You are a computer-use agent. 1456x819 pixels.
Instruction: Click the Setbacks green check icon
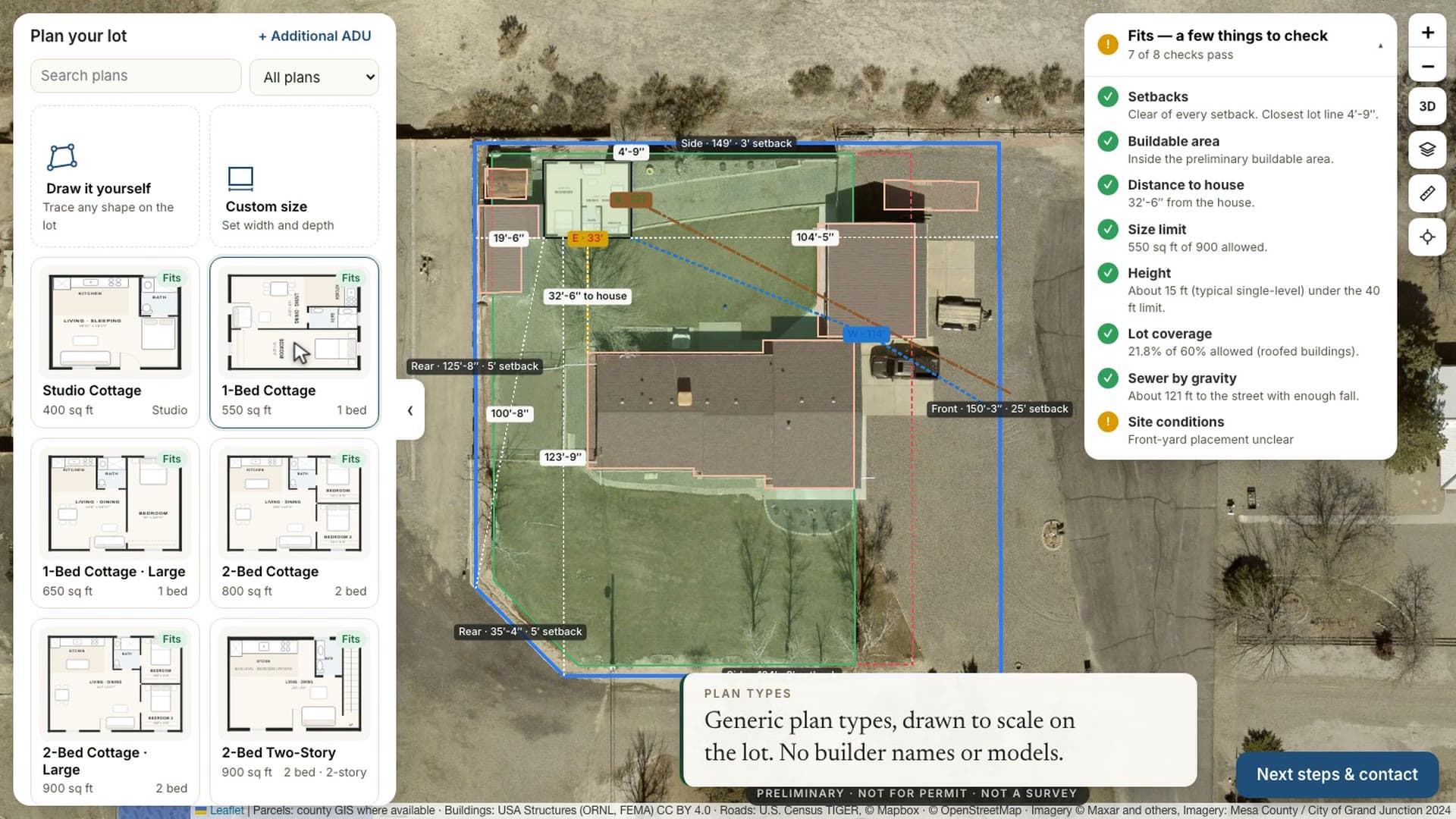(1107, 97)
